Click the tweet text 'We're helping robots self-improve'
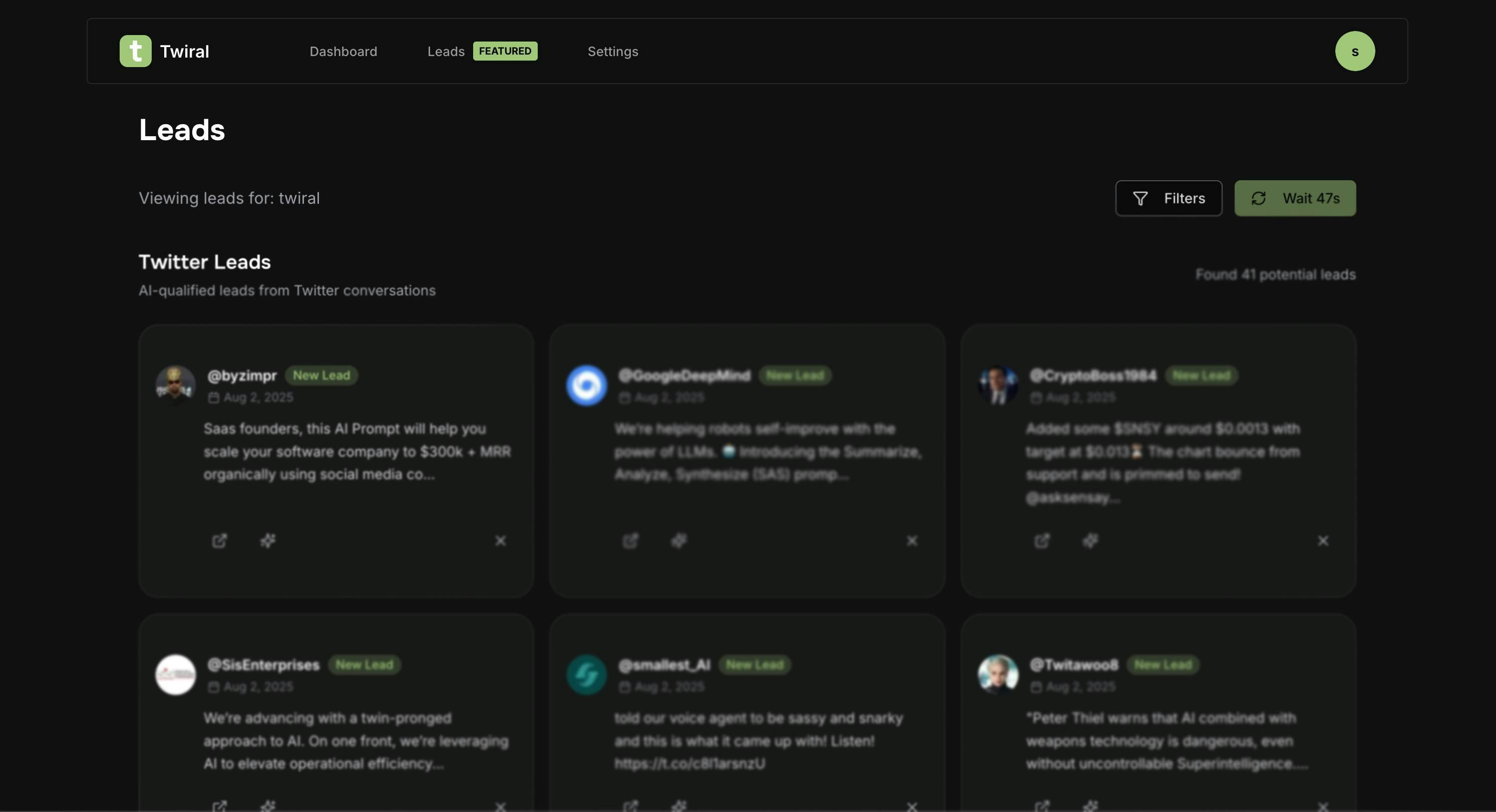 tap(768, 451)
